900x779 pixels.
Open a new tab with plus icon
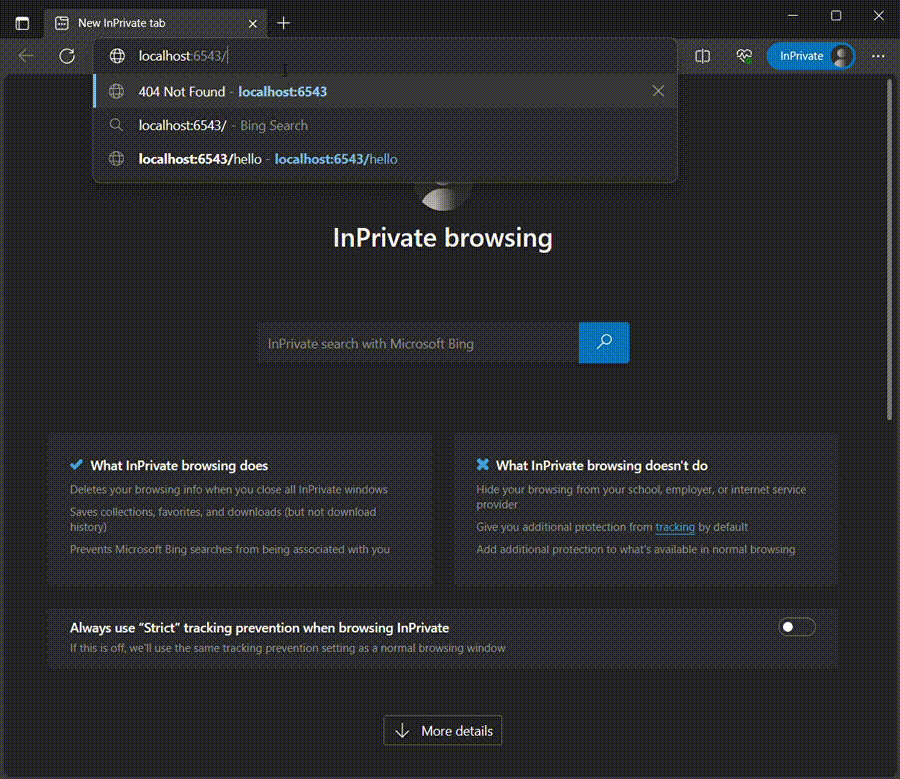tap(284, 23)
